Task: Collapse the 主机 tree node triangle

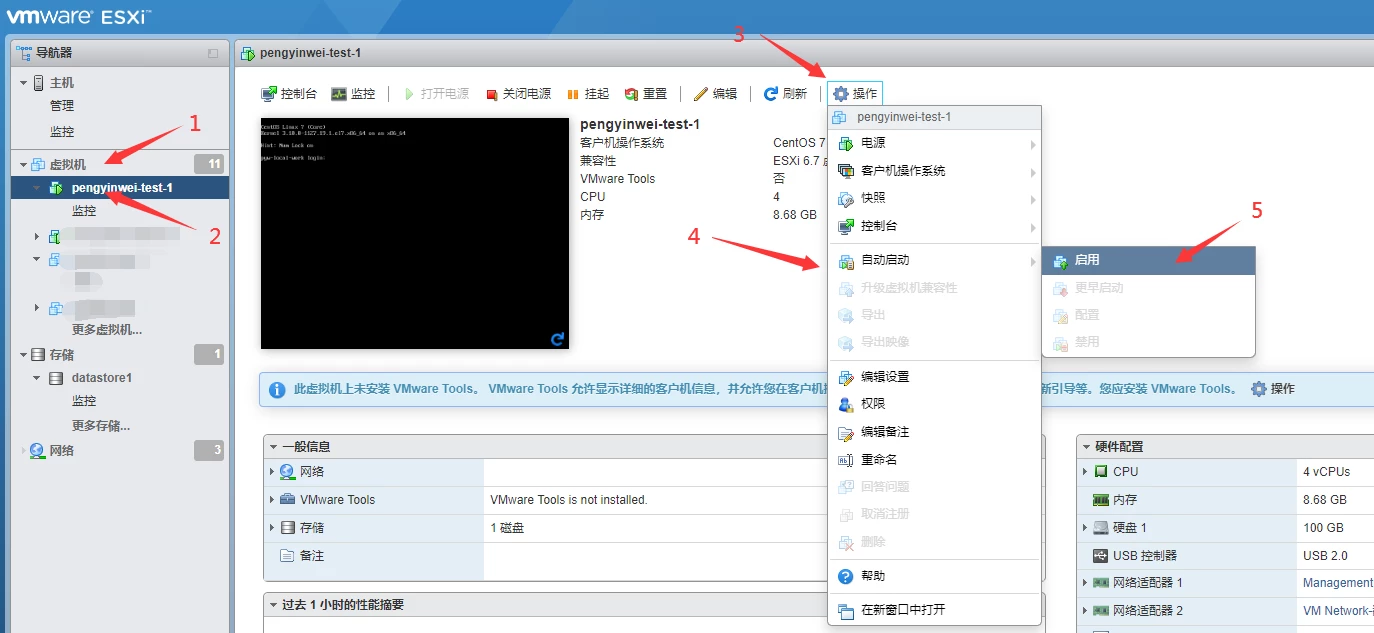Action: point(23,83)
